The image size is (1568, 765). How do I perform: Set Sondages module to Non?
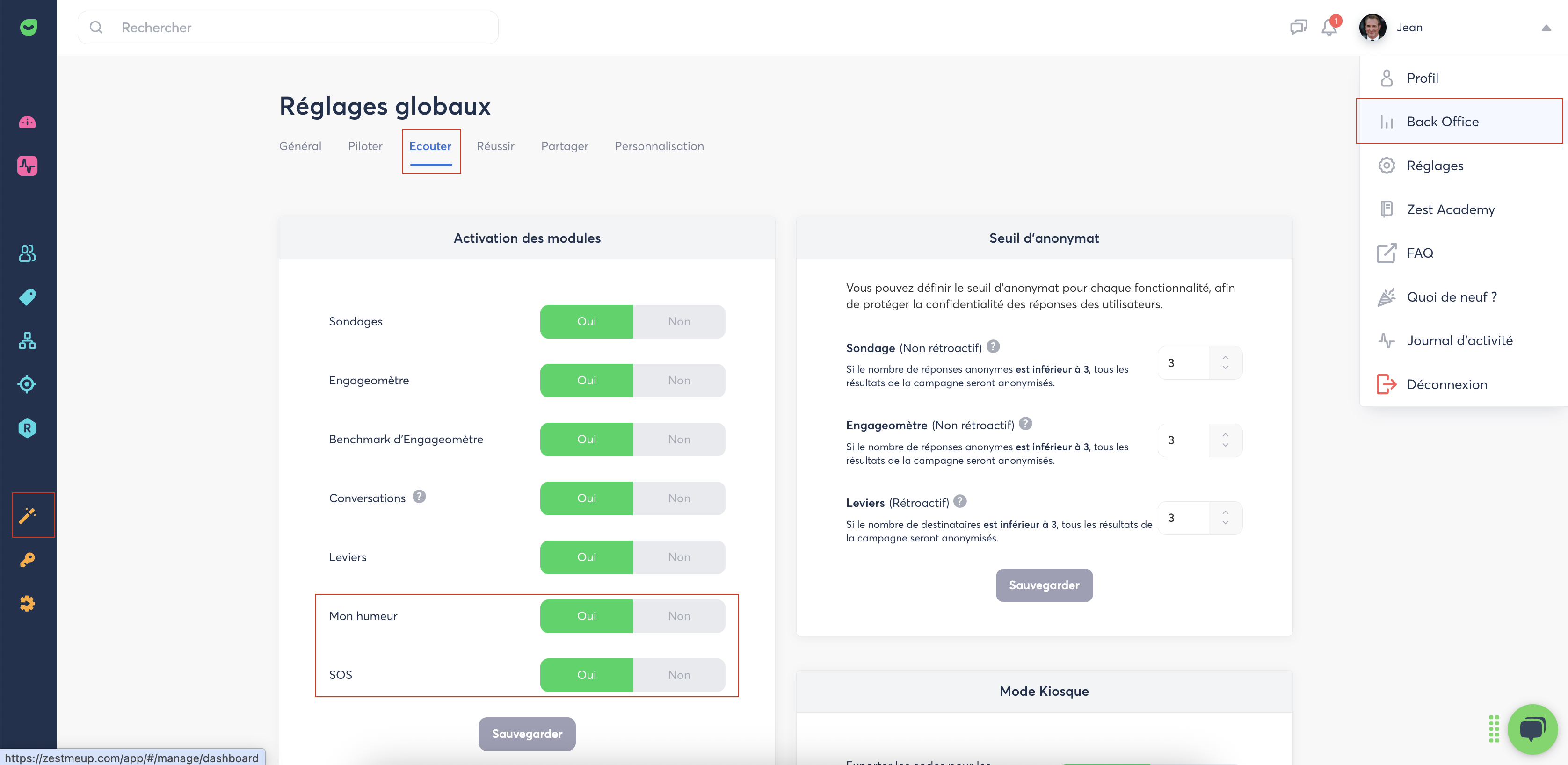[x=679, y=321]
